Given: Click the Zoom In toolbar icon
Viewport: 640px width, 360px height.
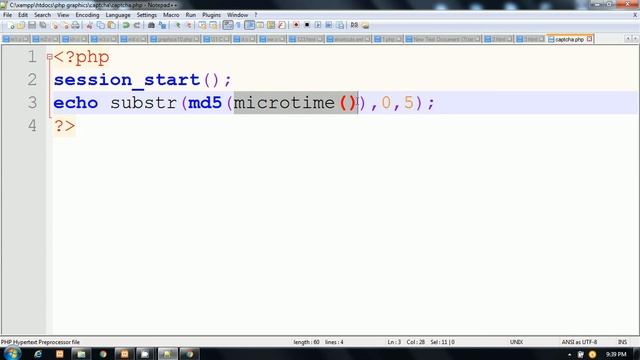Looking at the screenshot, I should 178,25.
